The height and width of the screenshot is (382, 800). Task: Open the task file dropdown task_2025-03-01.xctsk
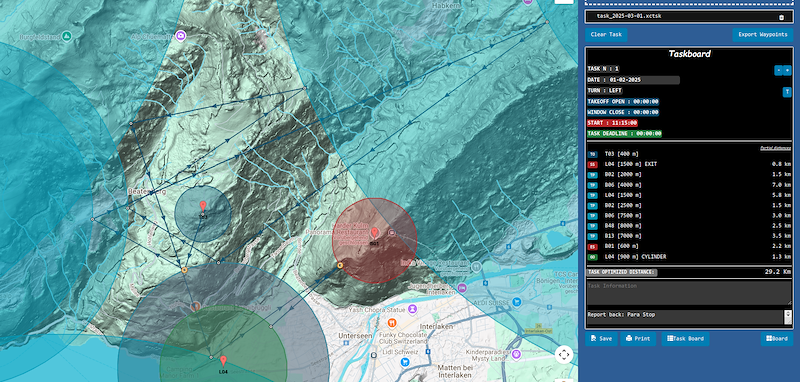coord(688,16)
